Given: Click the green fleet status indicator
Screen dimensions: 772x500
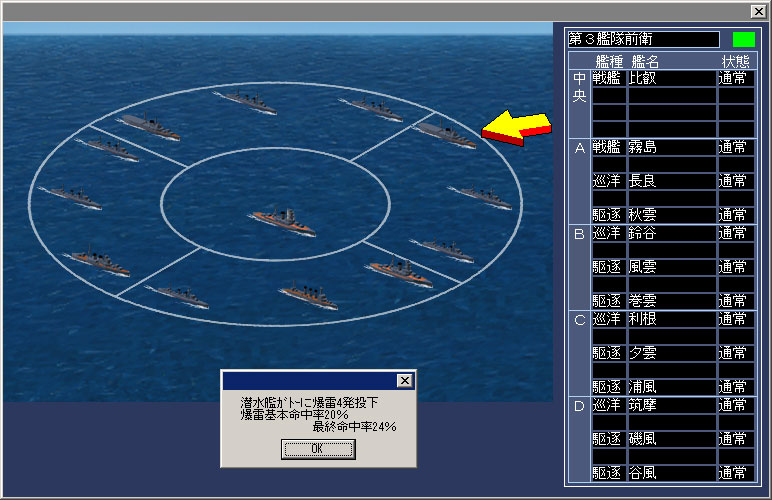Looking at the screenshot, I should (743, 39).
